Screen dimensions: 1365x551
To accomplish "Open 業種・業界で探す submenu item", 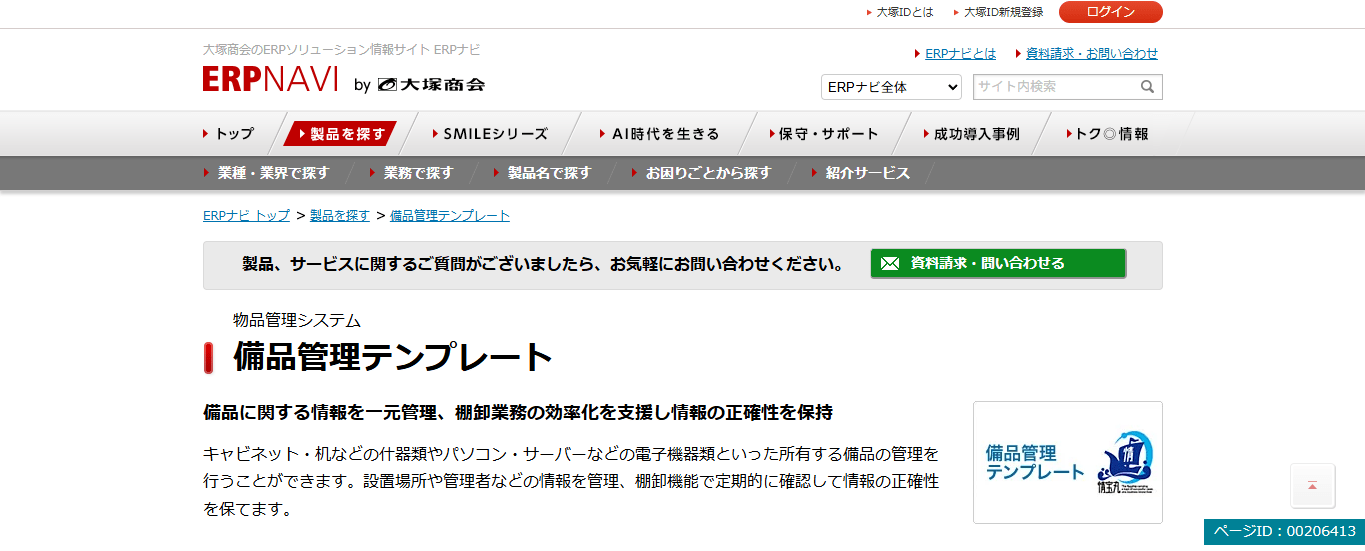I will 272,173.
